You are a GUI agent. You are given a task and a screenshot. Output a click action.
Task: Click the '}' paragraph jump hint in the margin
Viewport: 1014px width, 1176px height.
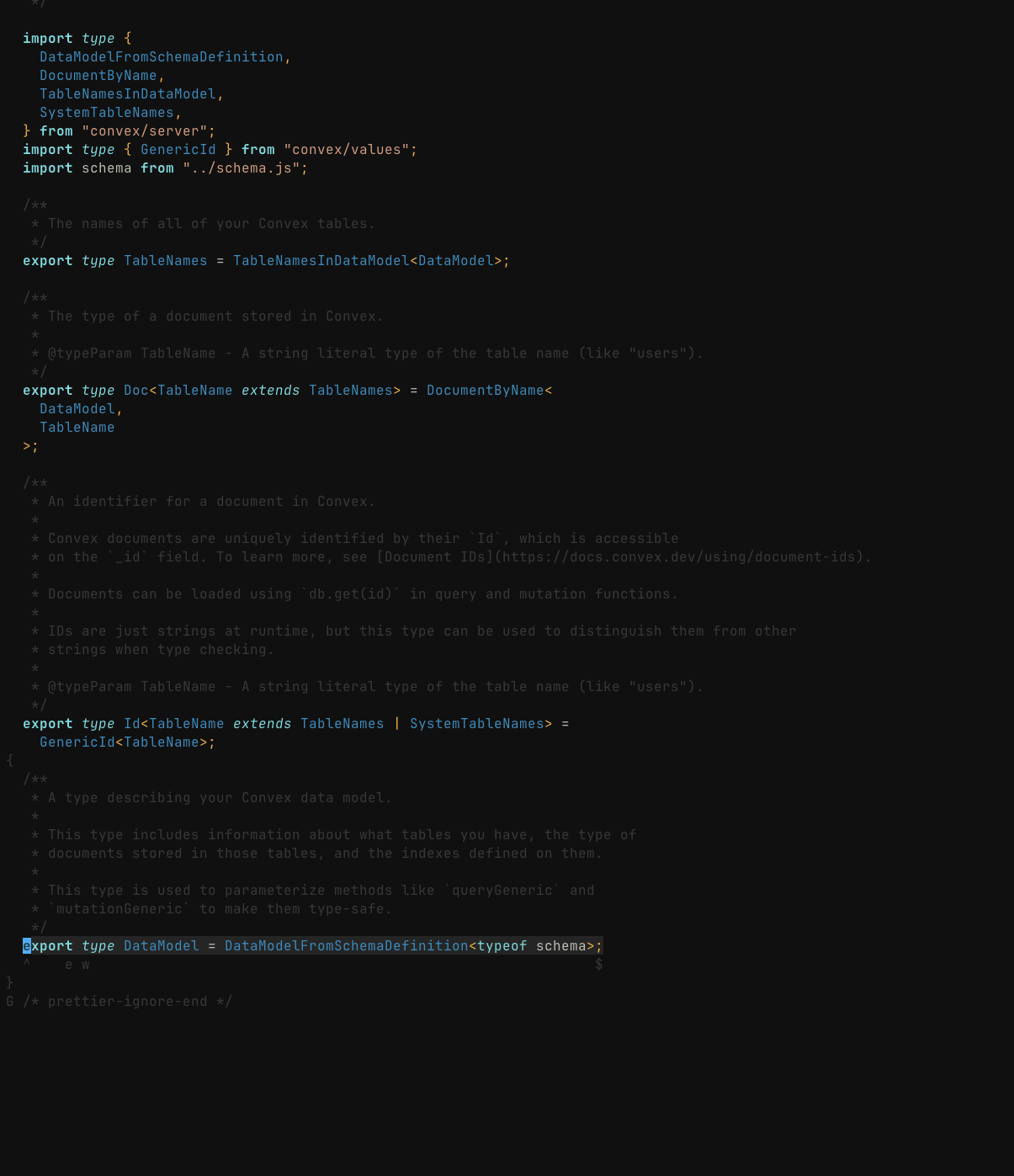pyautogui.click(x=10, y=983)
